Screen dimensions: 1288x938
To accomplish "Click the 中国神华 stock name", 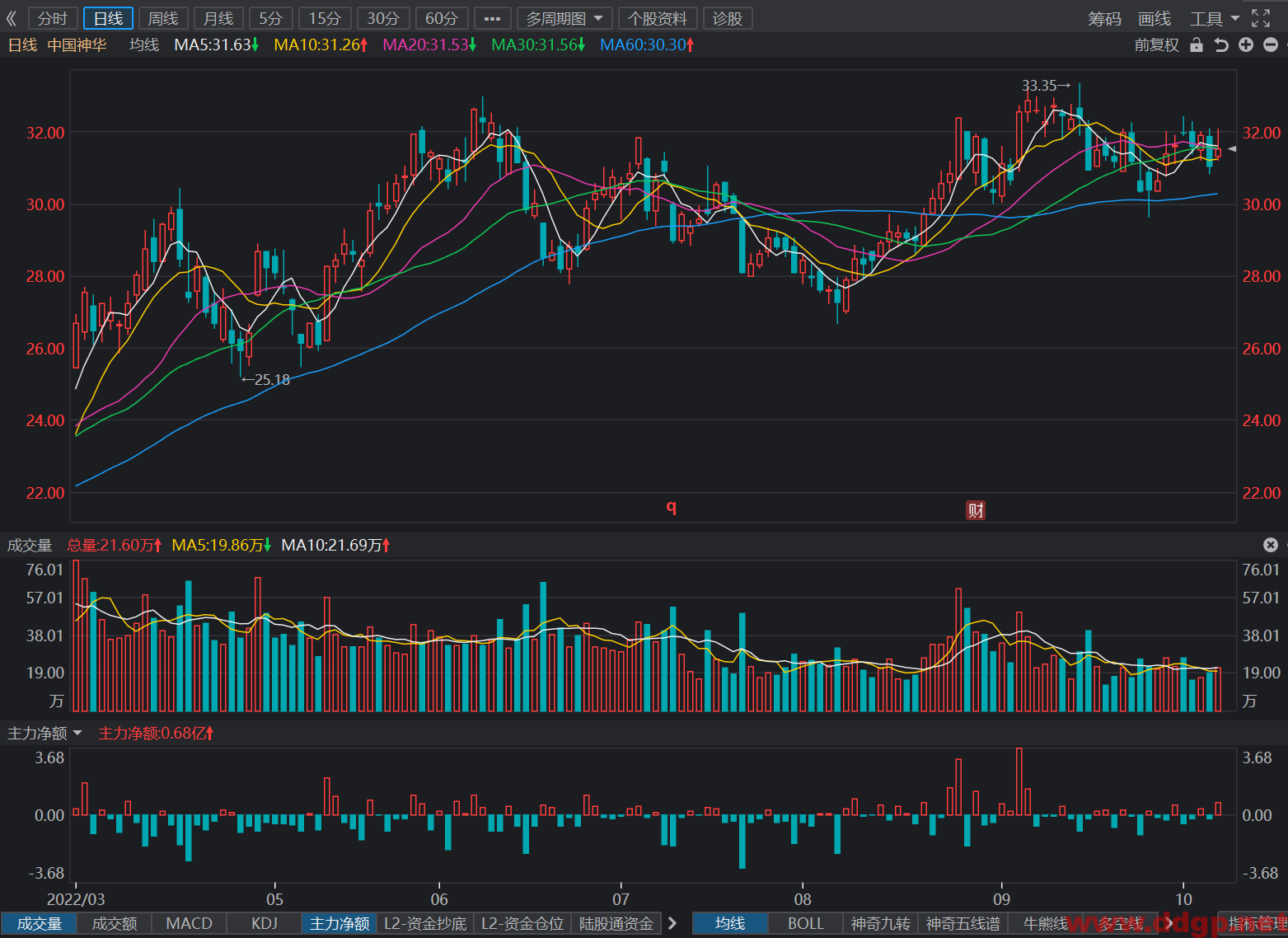I will point(77,45).
